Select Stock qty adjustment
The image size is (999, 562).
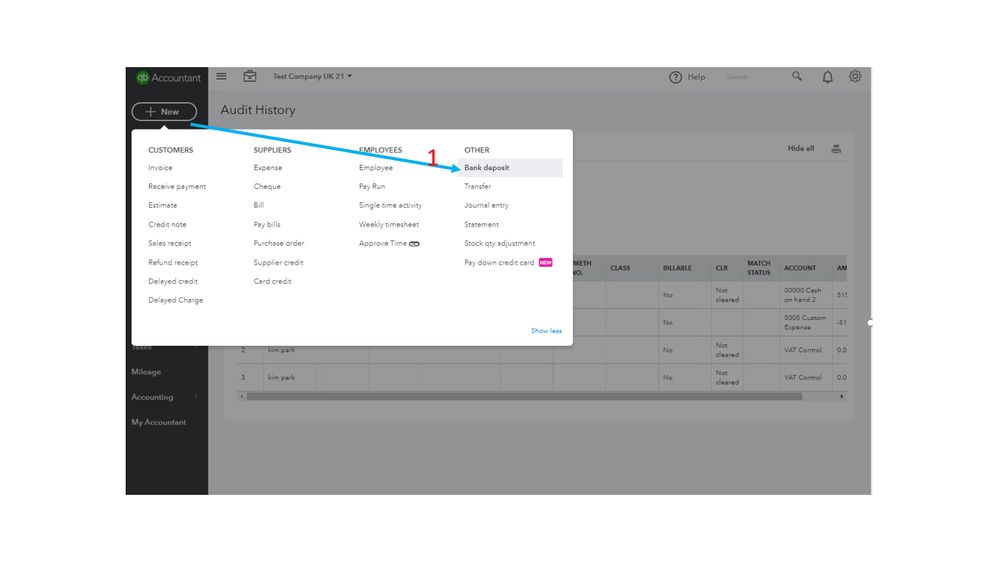(500, 243)
